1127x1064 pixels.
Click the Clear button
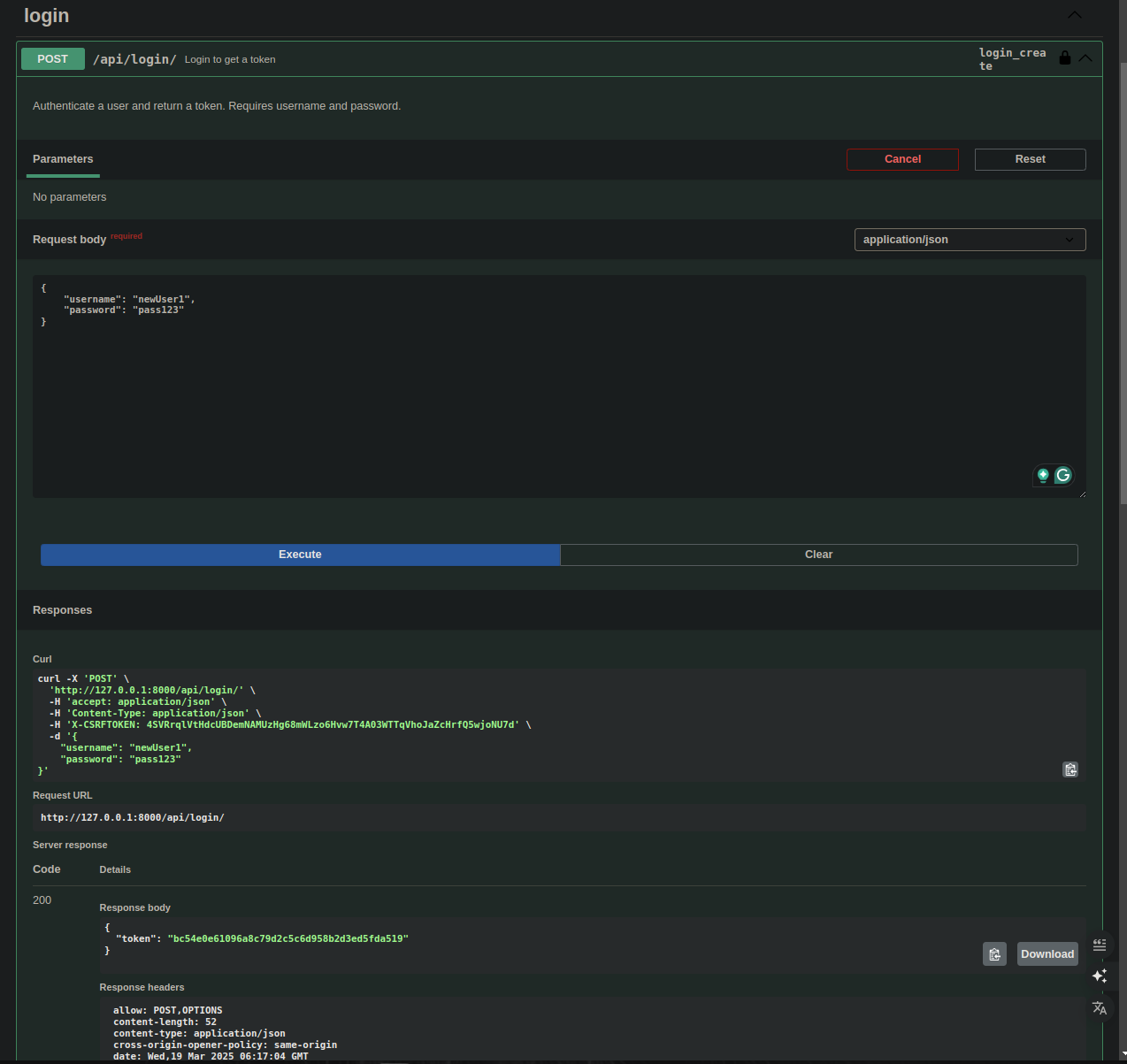tap(818, 555)
